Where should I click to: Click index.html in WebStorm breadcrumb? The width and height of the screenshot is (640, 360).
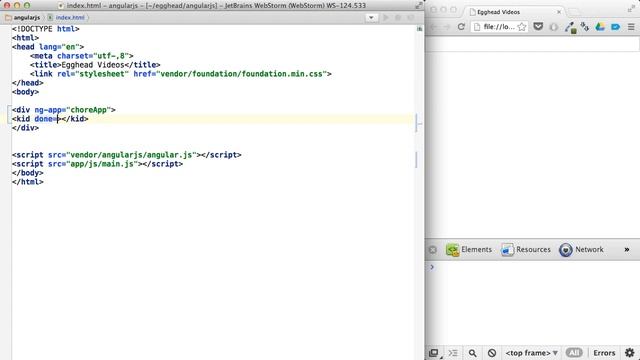67,18
